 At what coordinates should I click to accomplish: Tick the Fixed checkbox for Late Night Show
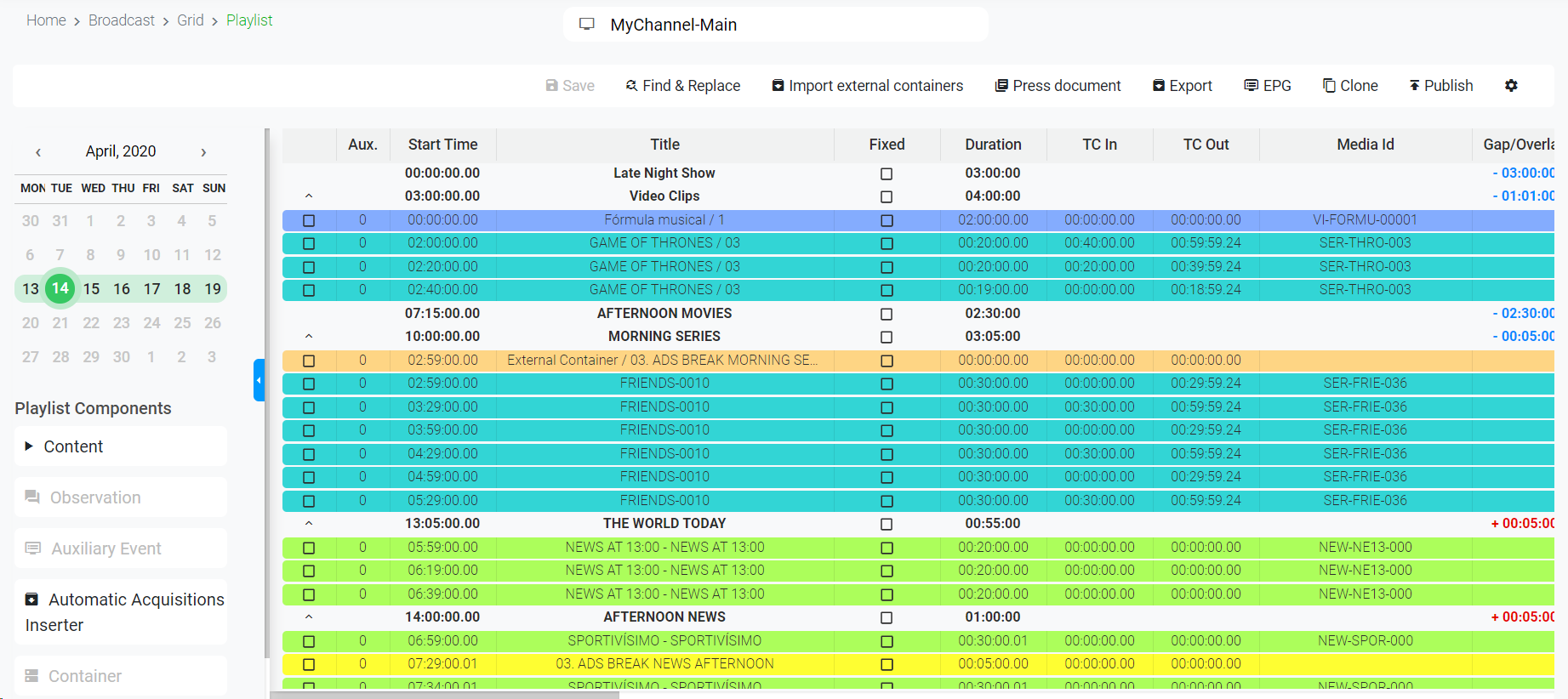coord(887,173)
